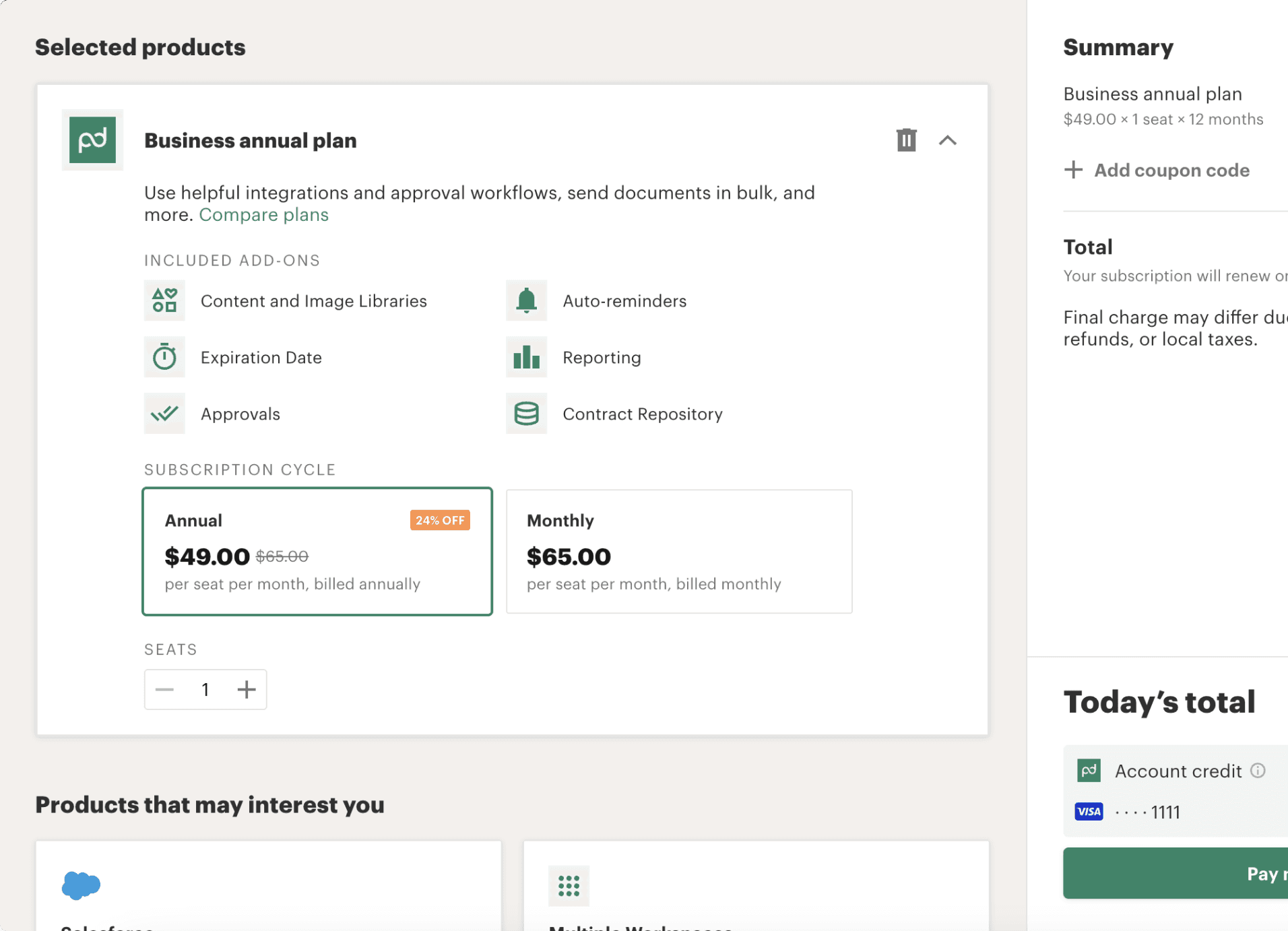The image size is (1288, 931).
Task: Decrease the seat count by one
Action: [x=164, y=689]
